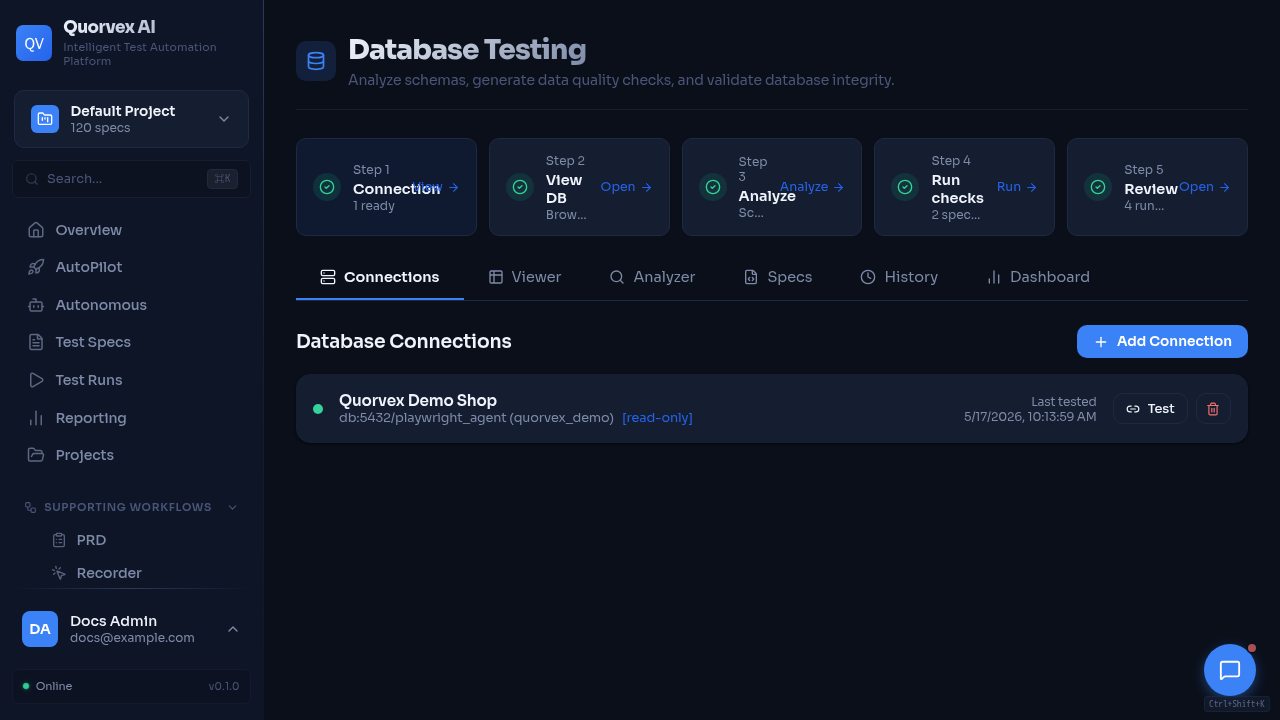Click the search magnifier icon
This screenshot has height=720, width=1280.
[x=33, y=179]
